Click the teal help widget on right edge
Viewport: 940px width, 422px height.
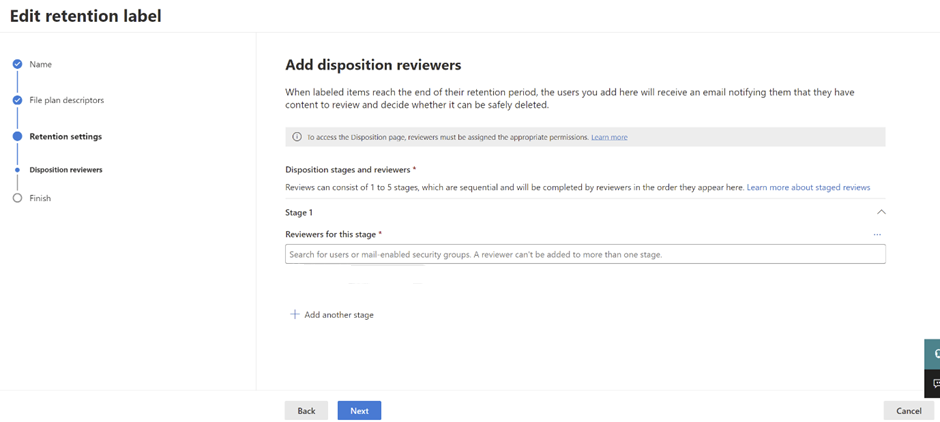click(x=934, y=353)
